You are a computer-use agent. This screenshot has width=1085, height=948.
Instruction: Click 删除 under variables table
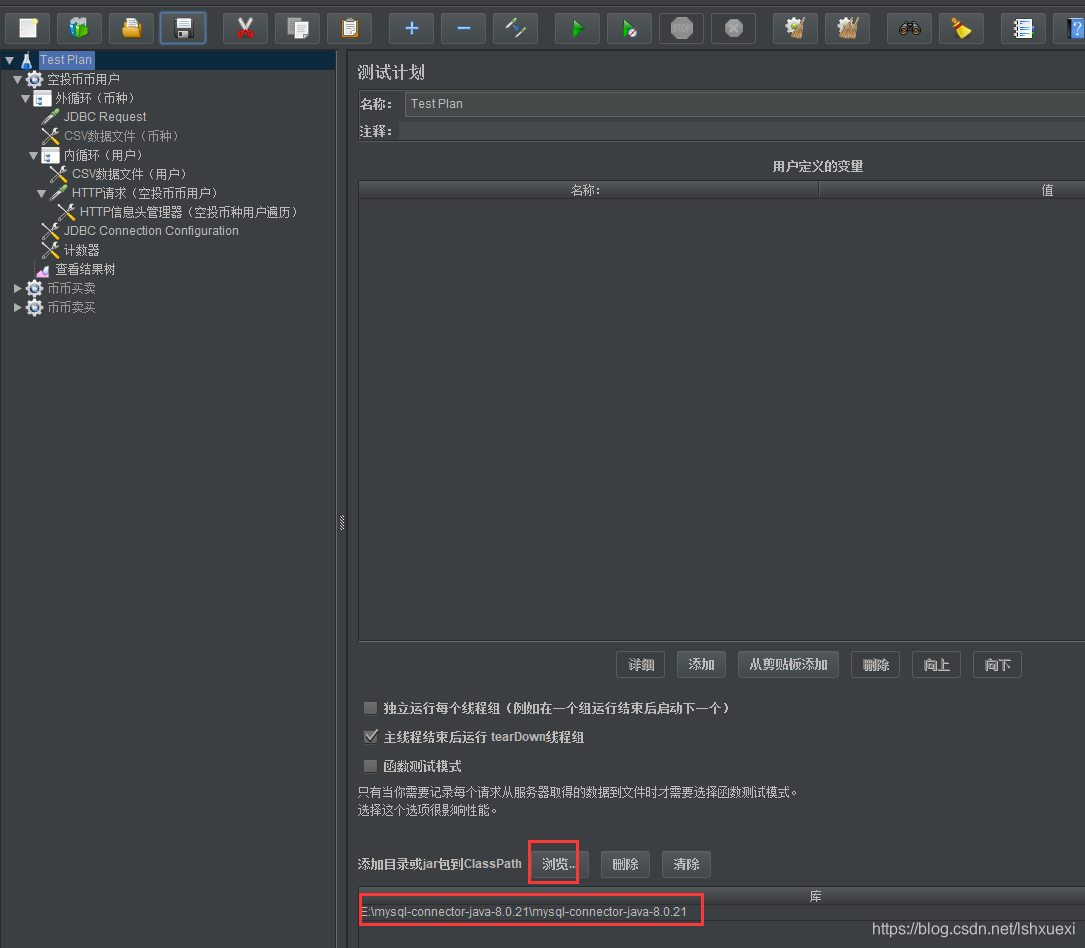pos(875,664)
